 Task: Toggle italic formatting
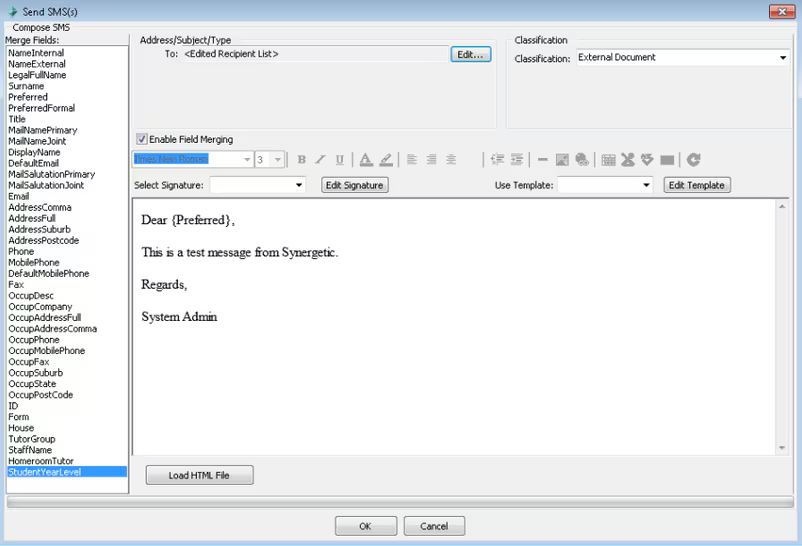320,160
